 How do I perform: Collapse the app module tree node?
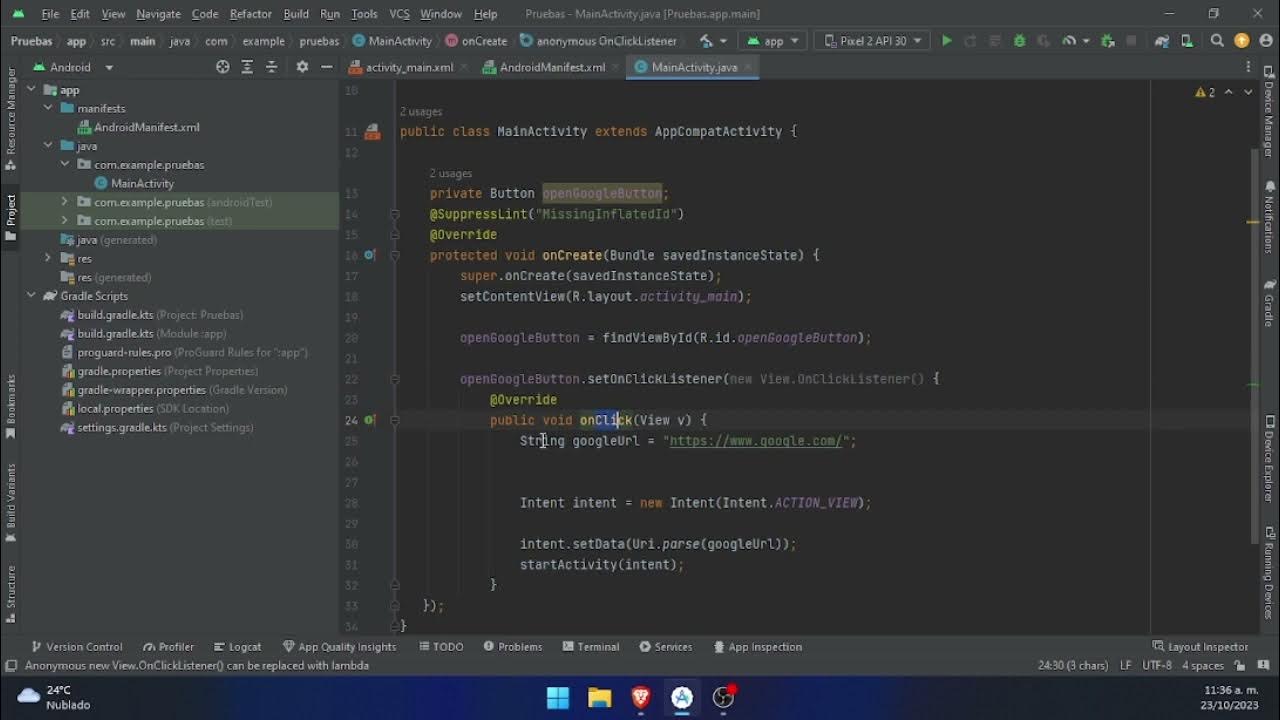coord(31,90)
